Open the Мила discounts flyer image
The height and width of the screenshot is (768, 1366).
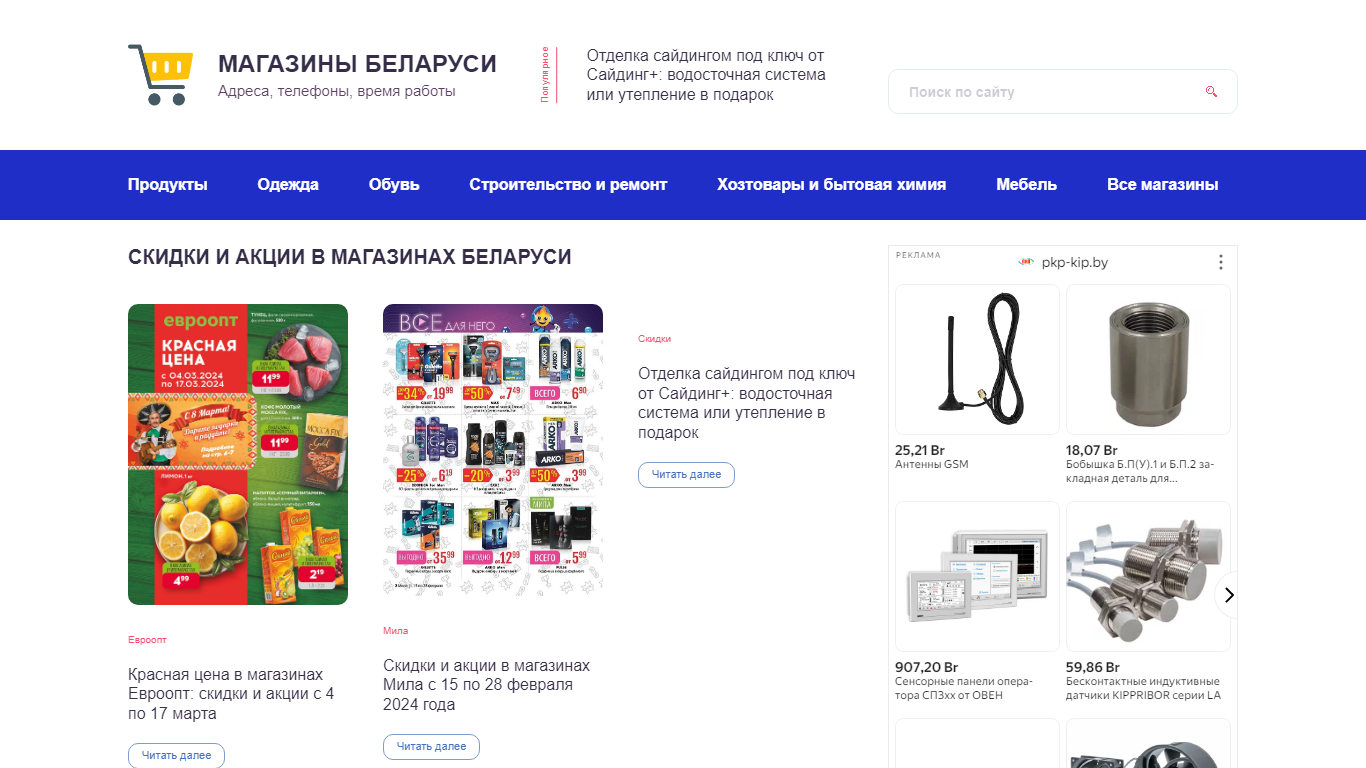click(x=493, y=450)
